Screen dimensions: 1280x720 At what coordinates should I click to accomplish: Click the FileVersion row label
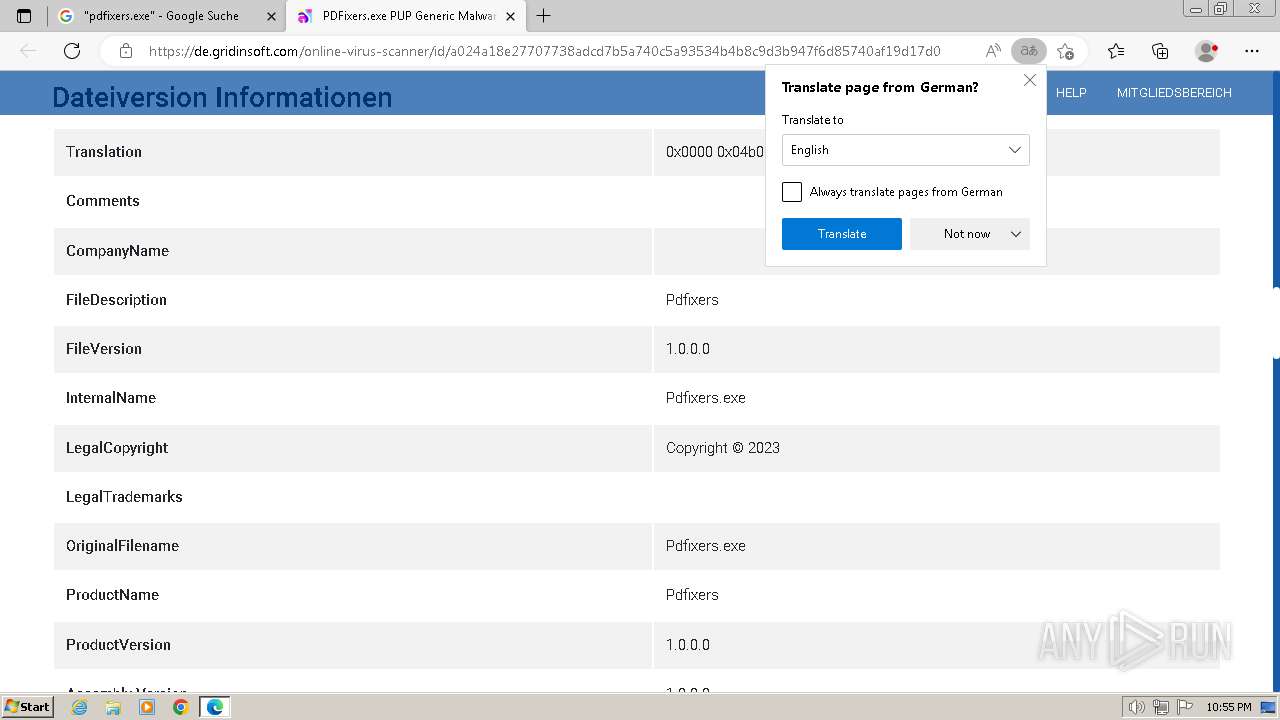point(104,349)
